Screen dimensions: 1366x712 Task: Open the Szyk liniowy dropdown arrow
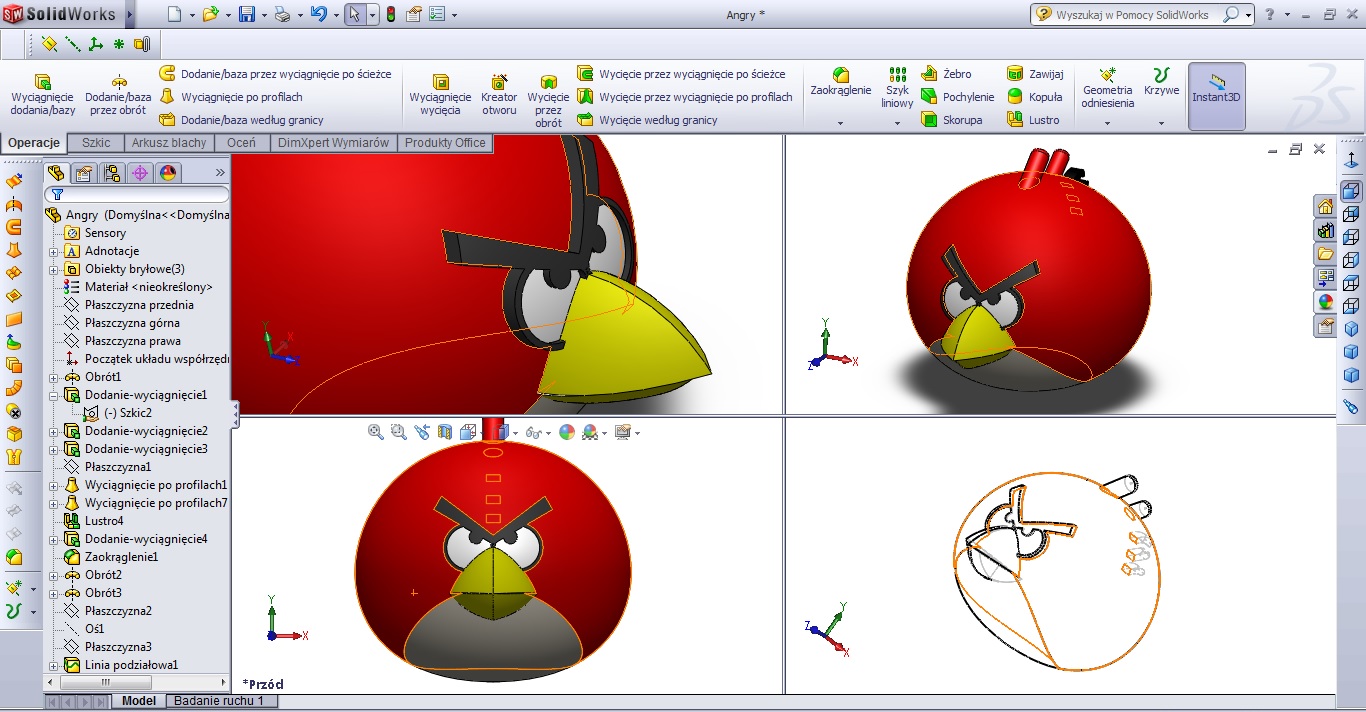897,123
